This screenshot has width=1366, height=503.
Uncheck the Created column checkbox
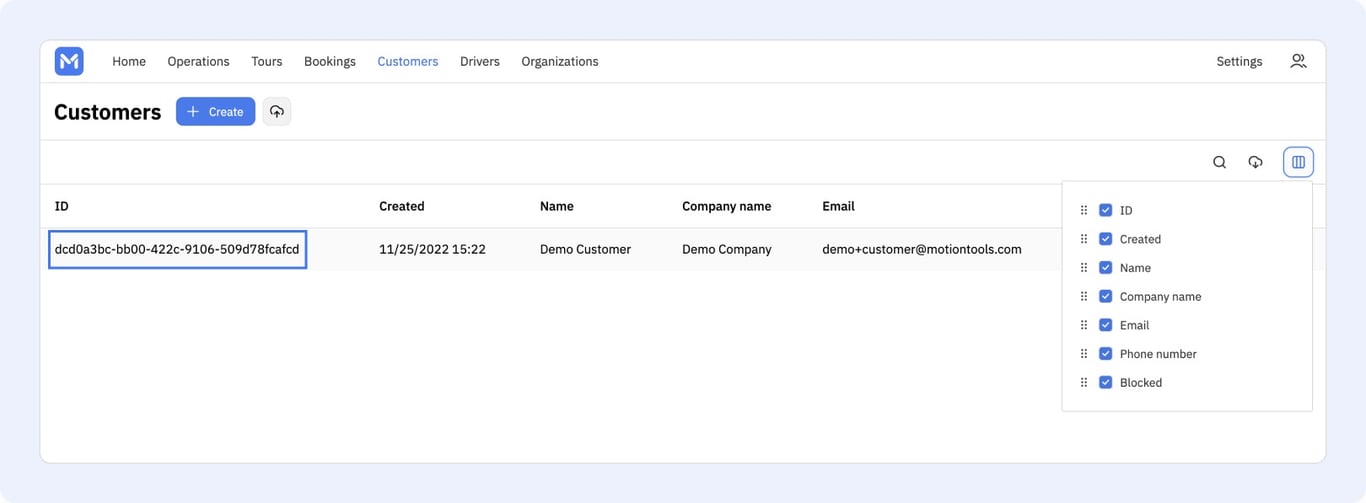[x=1105, y=239]
